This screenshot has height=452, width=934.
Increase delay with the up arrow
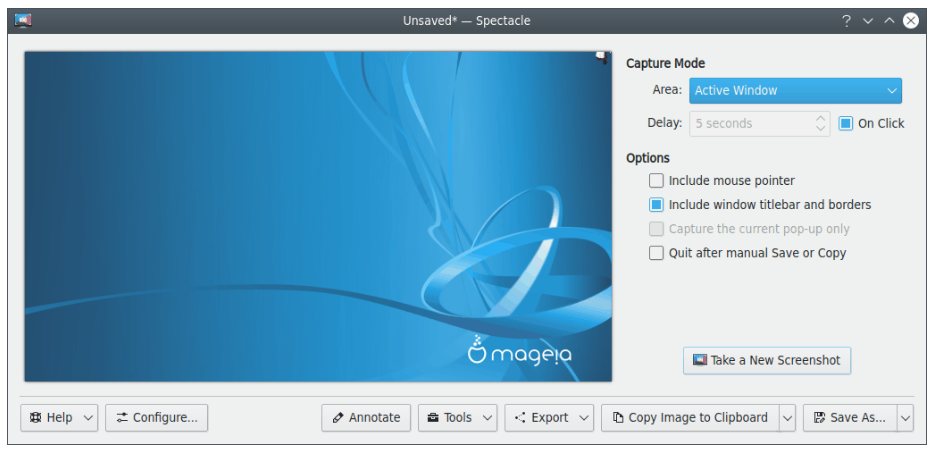coord(820,119)
